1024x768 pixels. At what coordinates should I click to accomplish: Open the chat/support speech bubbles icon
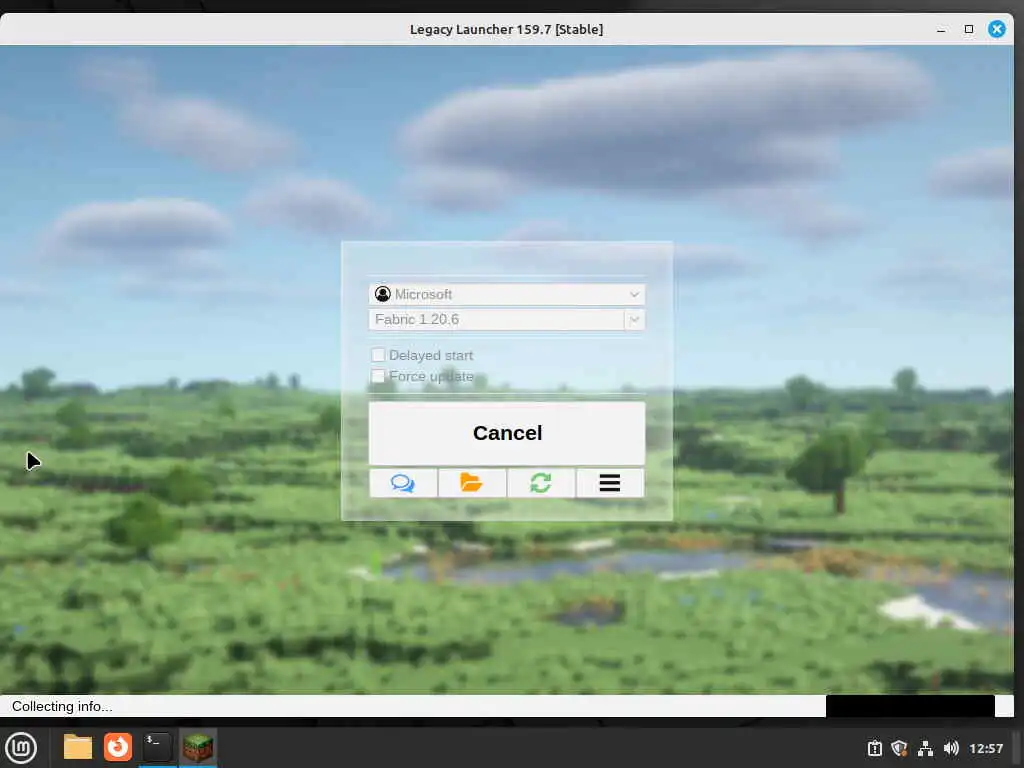pyautogui.click(x=403, y=483)
